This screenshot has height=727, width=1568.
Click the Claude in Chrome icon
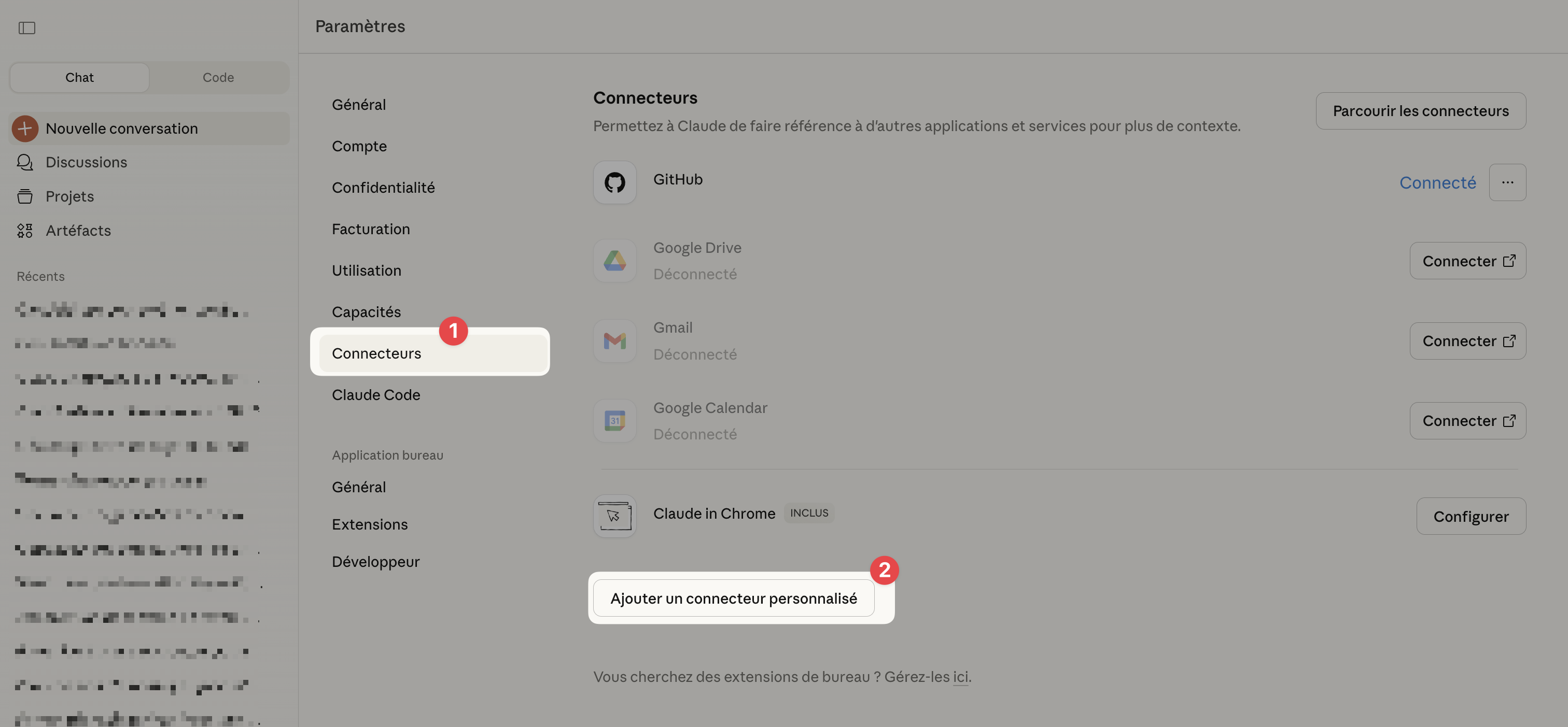[x=614, y=516]
